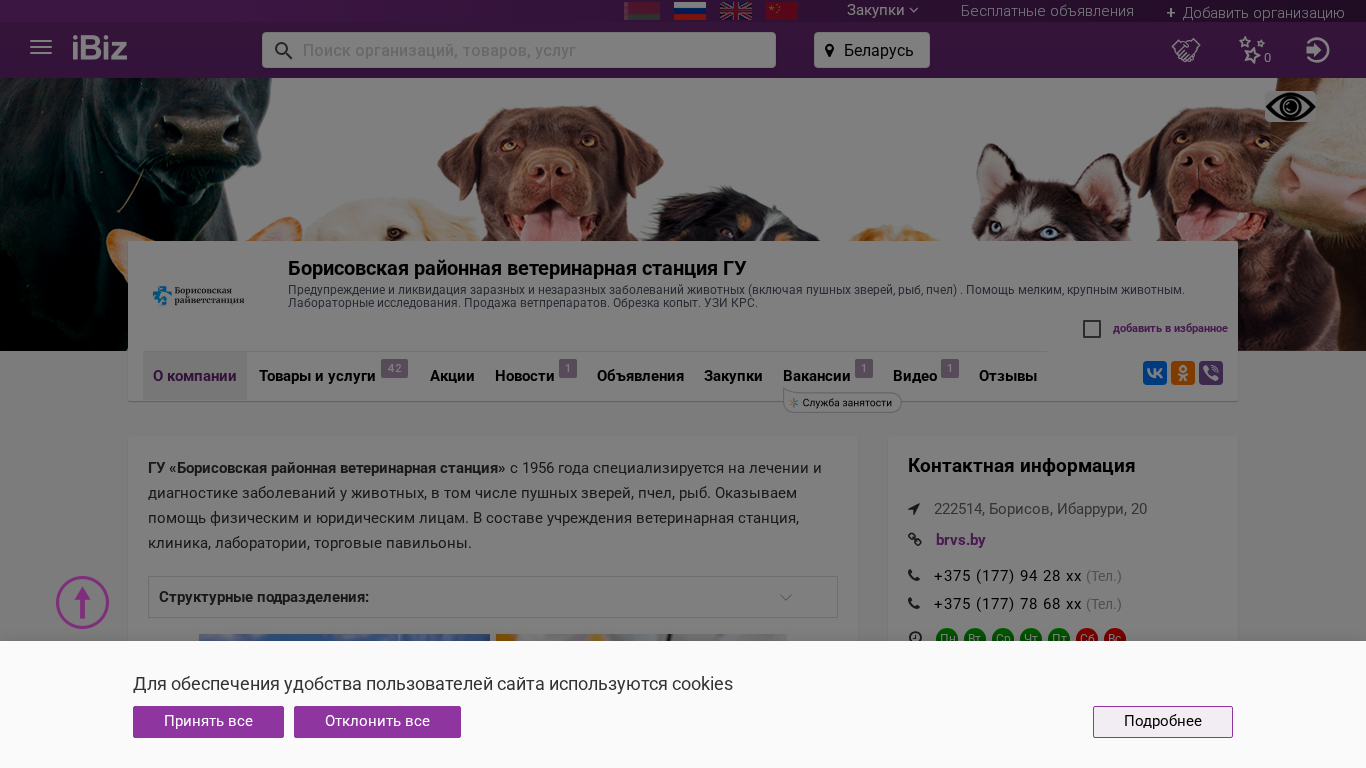The width and height of the screenshot is (1366, 768).
Task: View the Отзывы tab
Action: (x=1008, y=376)
